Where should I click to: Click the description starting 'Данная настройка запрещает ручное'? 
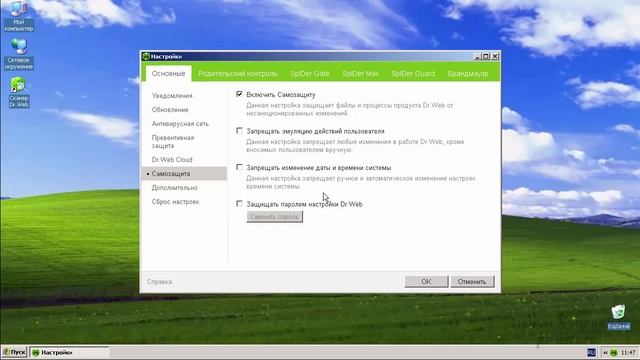(x=360, y=182)
